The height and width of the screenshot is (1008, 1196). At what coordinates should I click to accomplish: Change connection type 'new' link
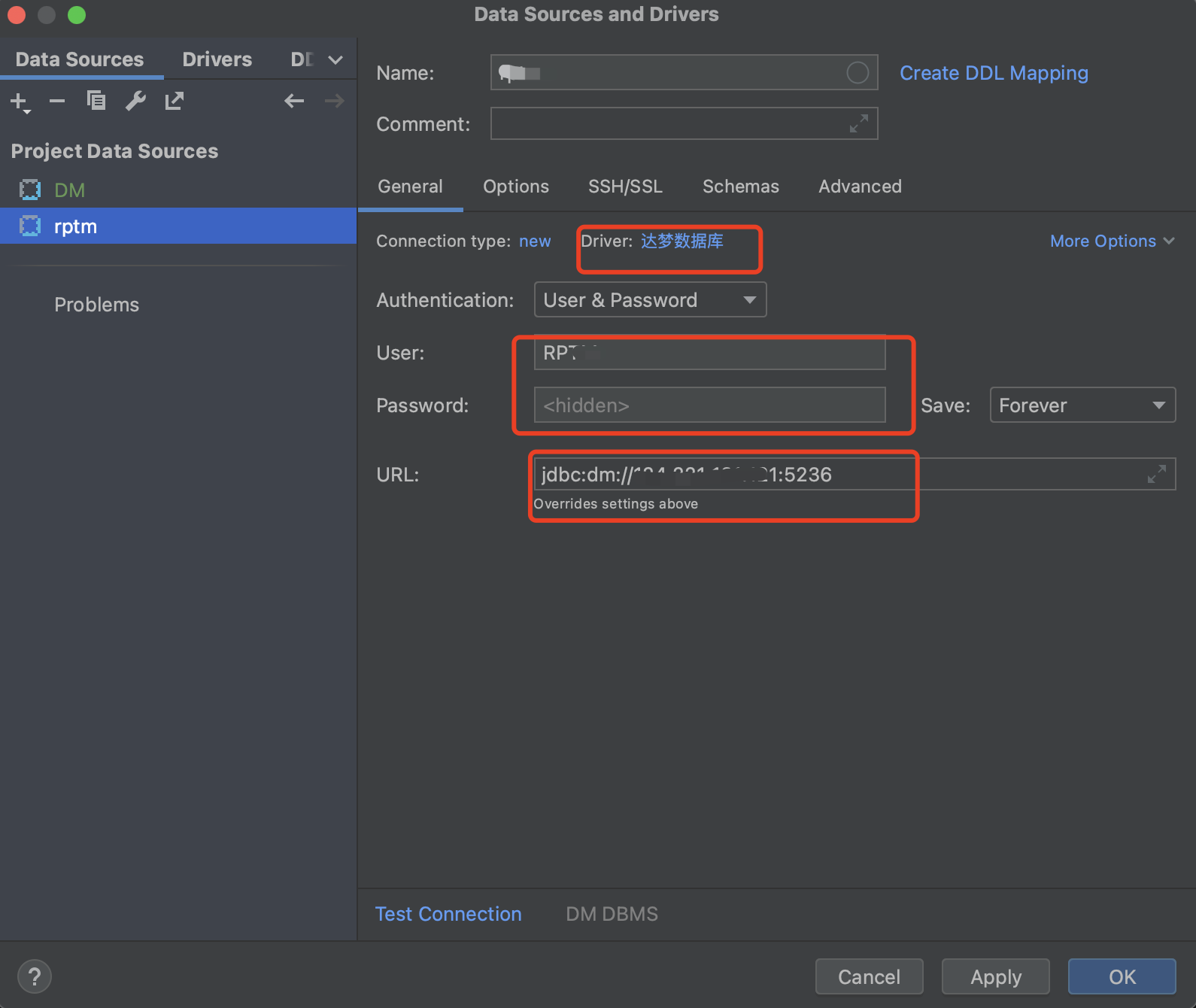(535, 241)
